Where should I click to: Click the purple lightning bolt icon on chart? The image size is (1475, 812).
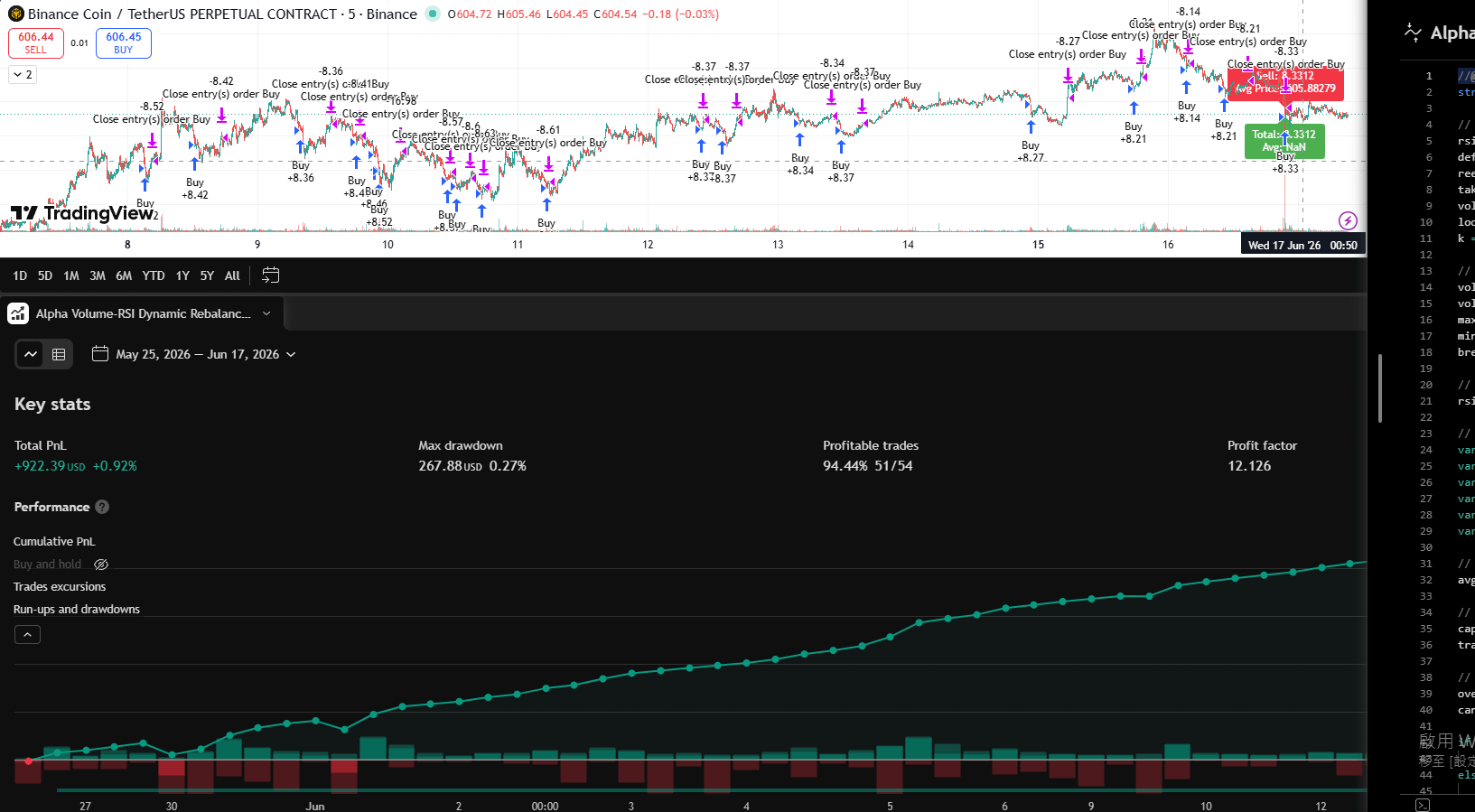click(x=1348, y=220)
